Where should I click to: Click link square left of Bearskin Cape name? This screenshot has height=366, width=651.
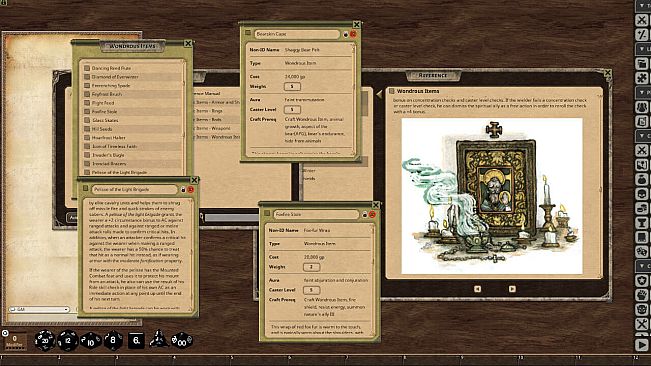pyautogui.click(x=248, y=33)
